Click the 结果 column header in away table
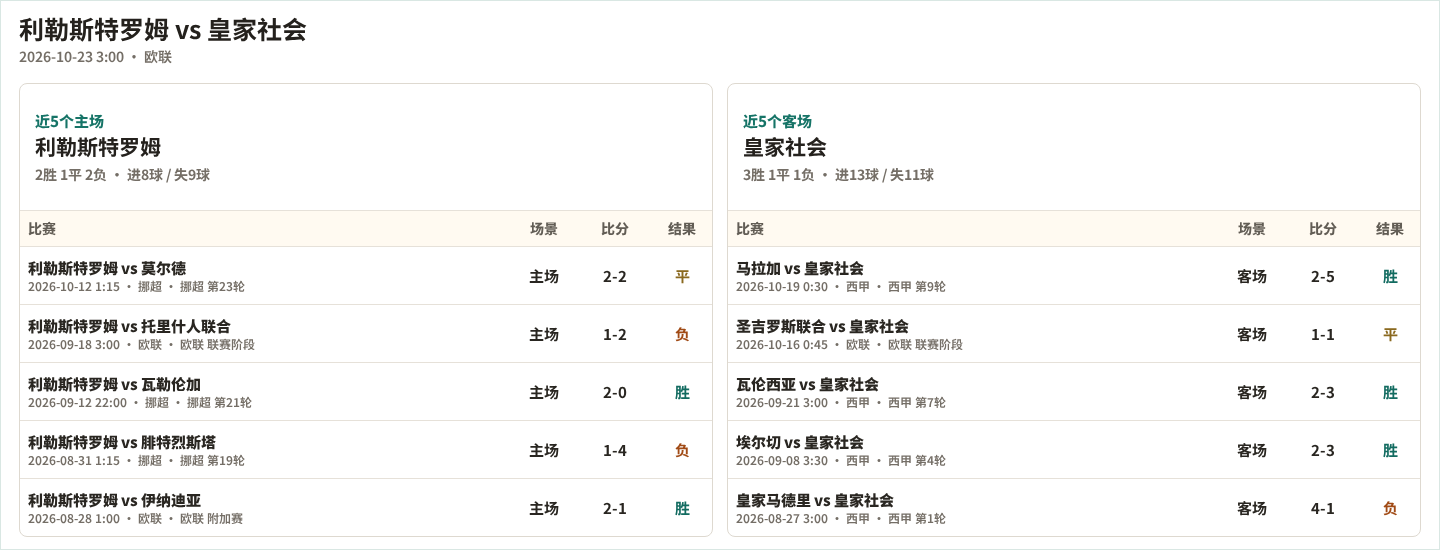Image resolution: width=1440 pixels, height=550 pixels. point(1390,229)
